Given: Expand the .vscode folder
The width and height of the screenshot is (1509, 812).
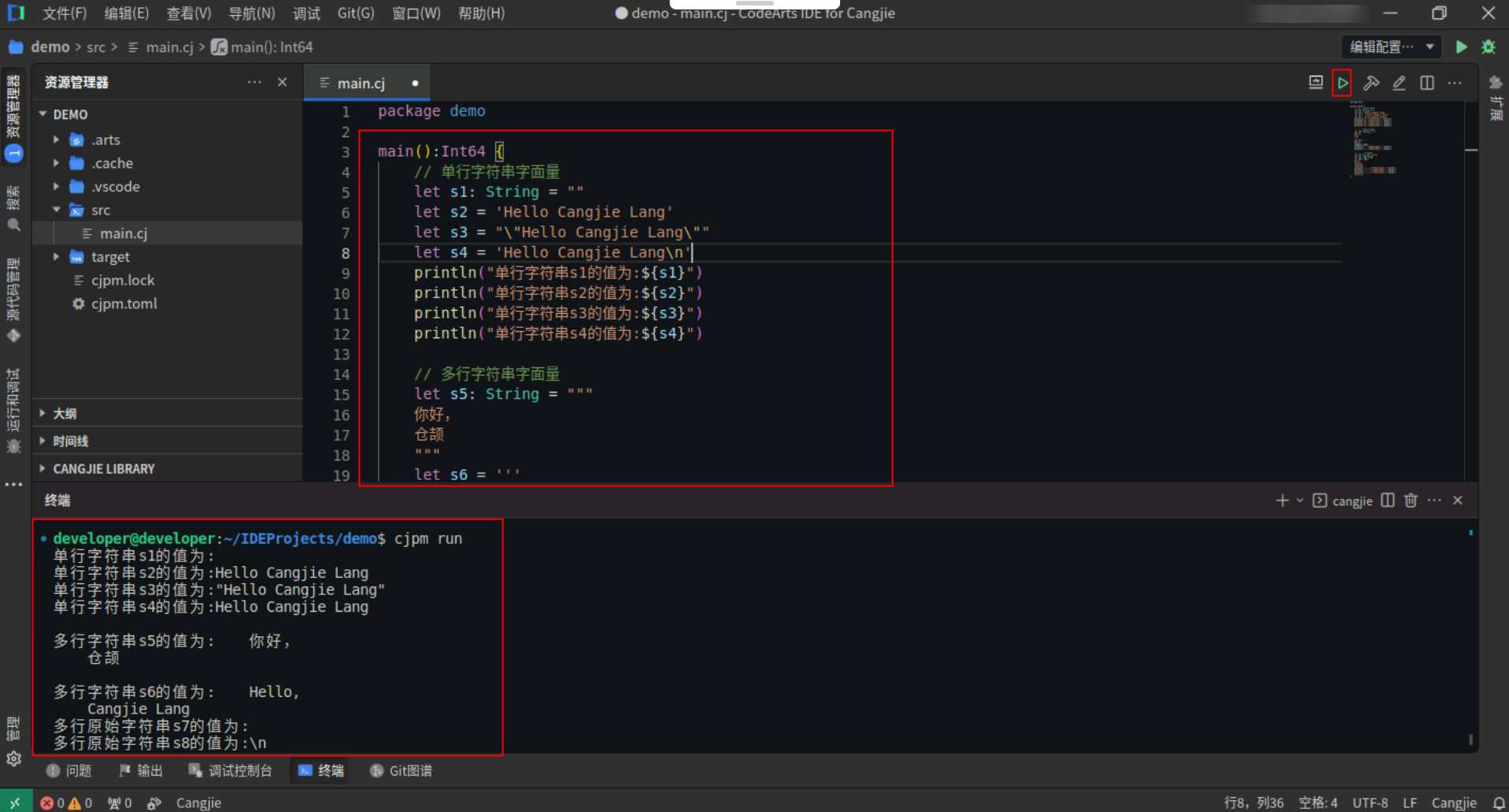Looking at the screenshot, I should (56, 187).
